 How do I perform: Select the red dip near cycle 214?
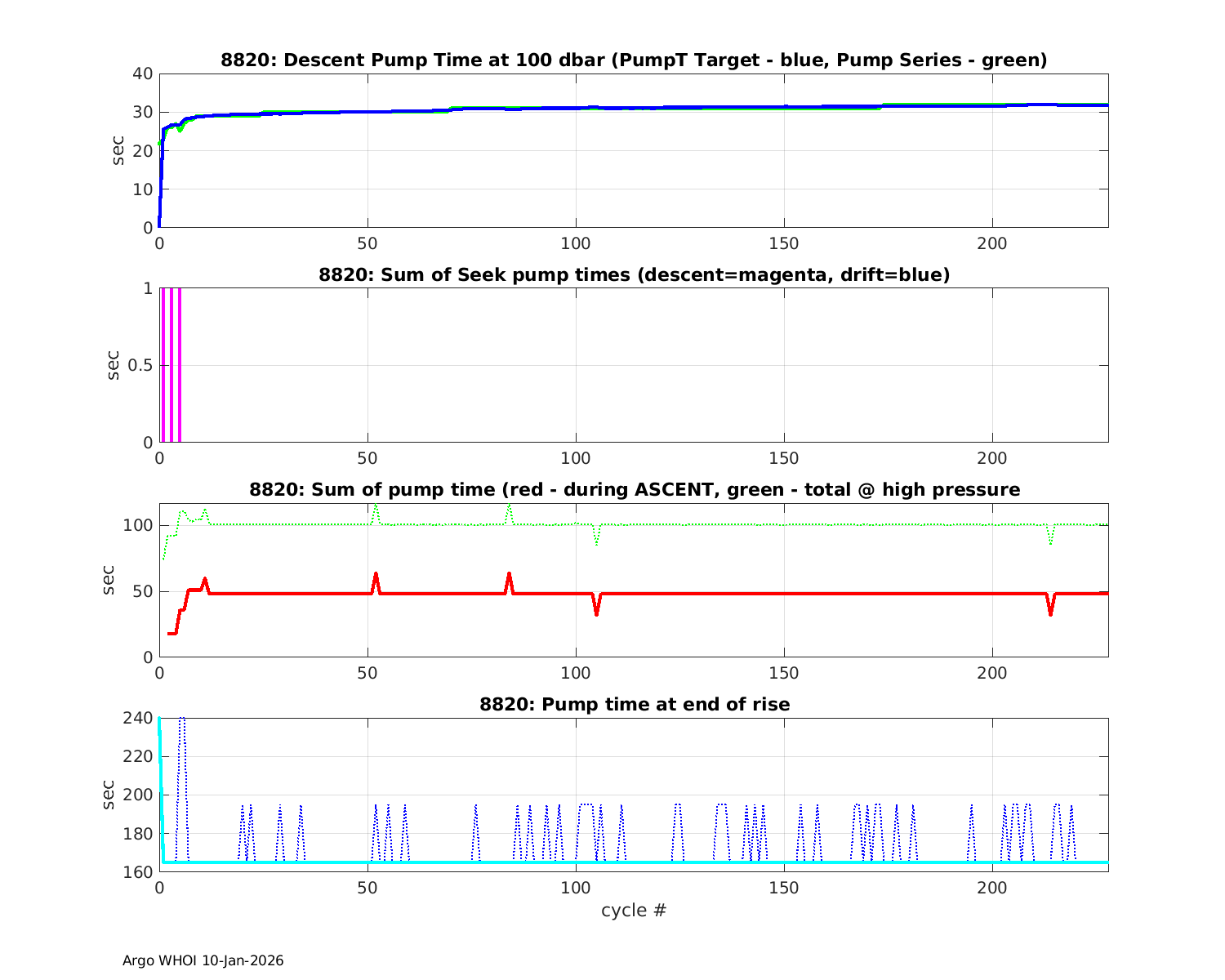1050,611
